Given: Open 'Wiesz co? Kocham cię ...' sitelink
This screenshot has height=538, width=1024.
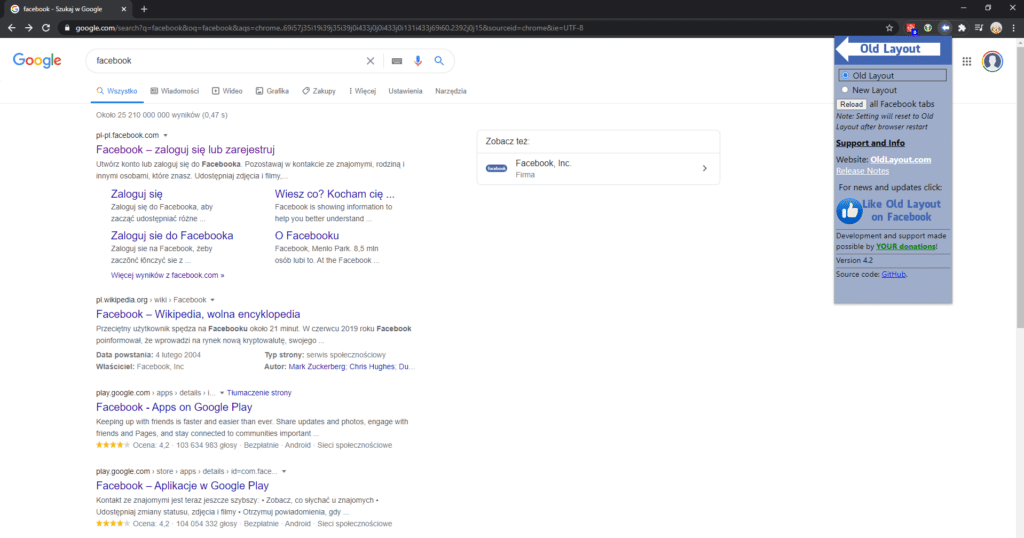Looking at the screenshot, I should (334, 194).
